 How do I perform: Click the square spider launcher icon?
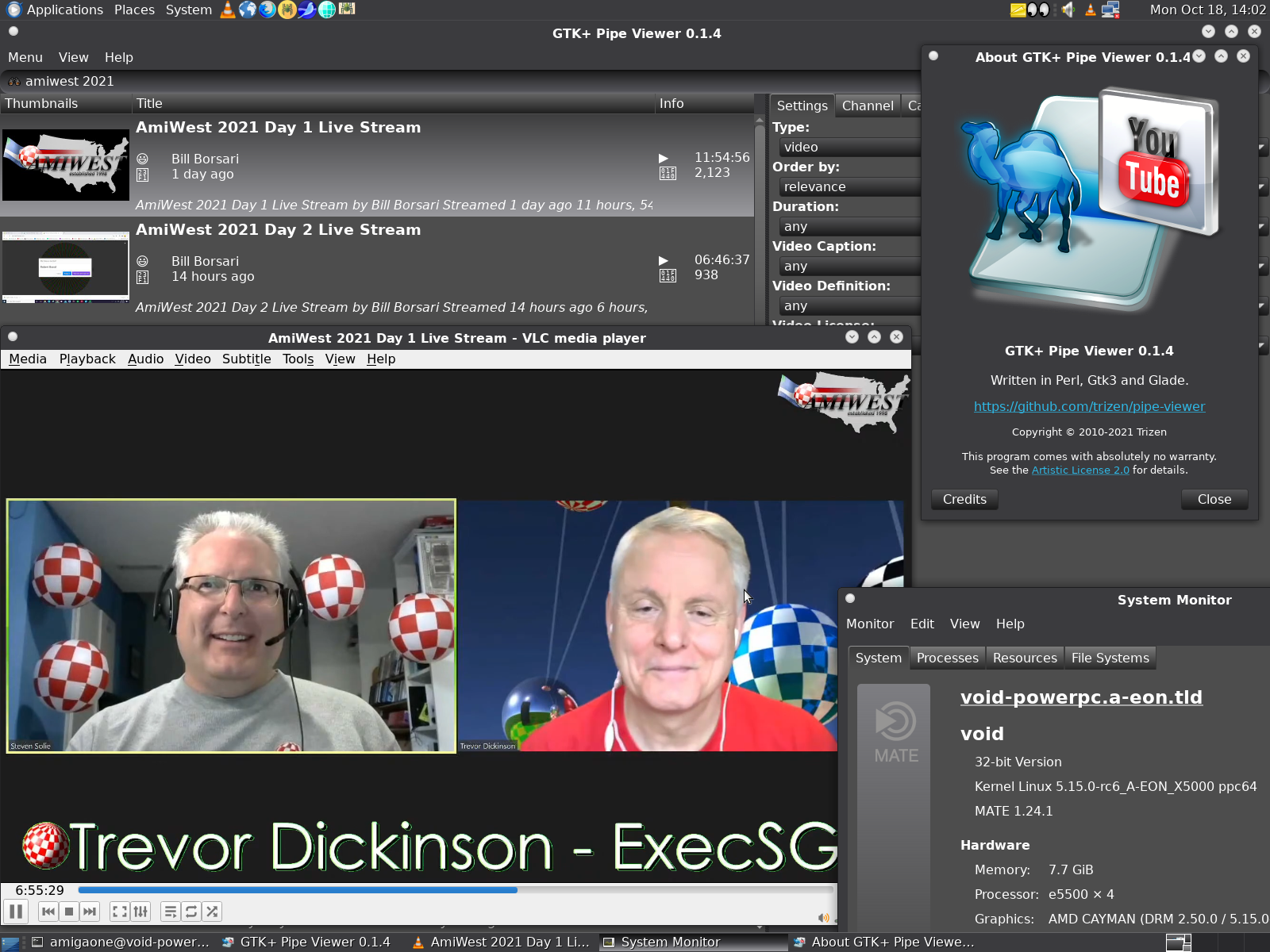tap(347, 10)
